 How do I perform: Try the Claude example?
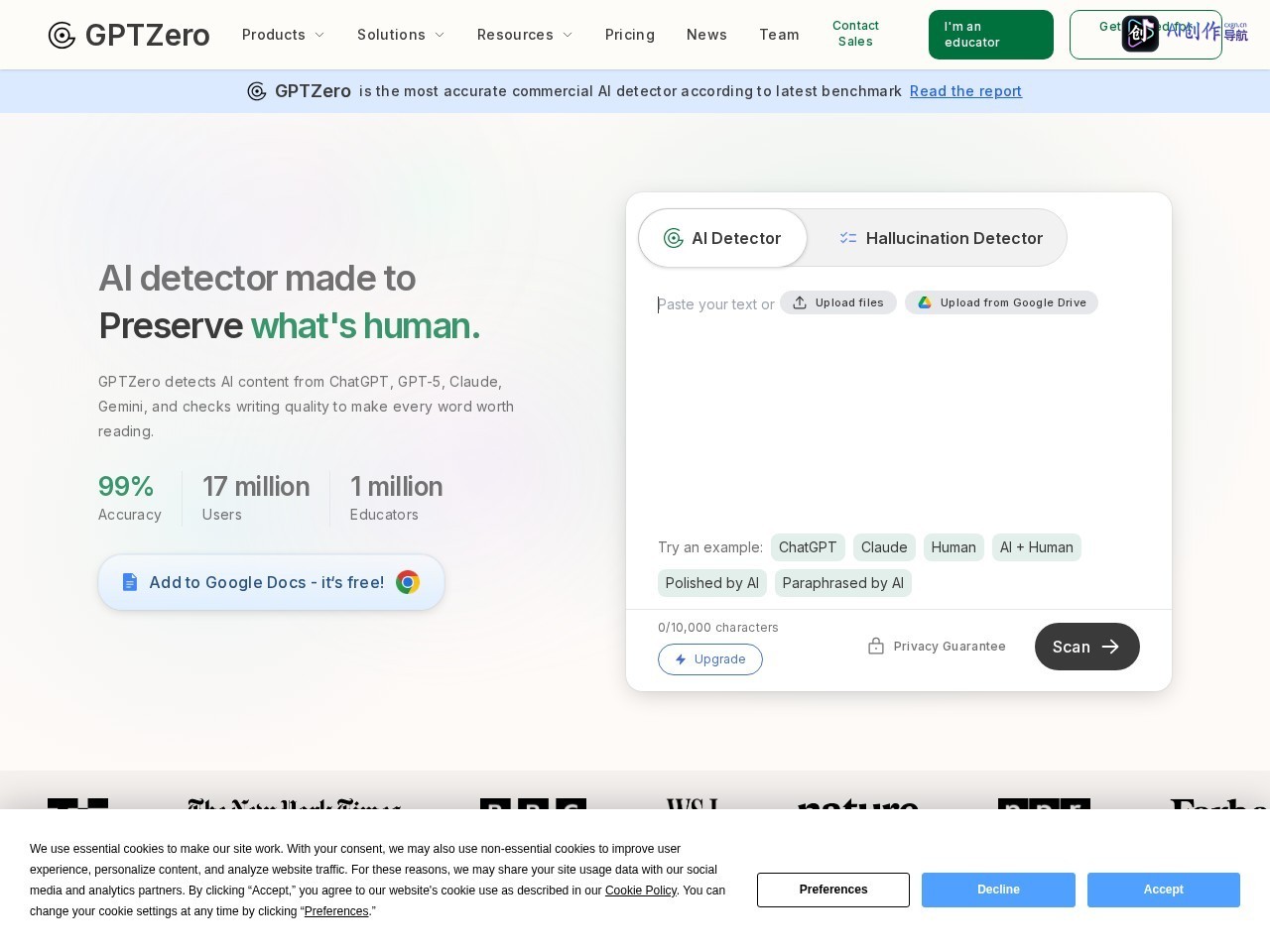884,547
